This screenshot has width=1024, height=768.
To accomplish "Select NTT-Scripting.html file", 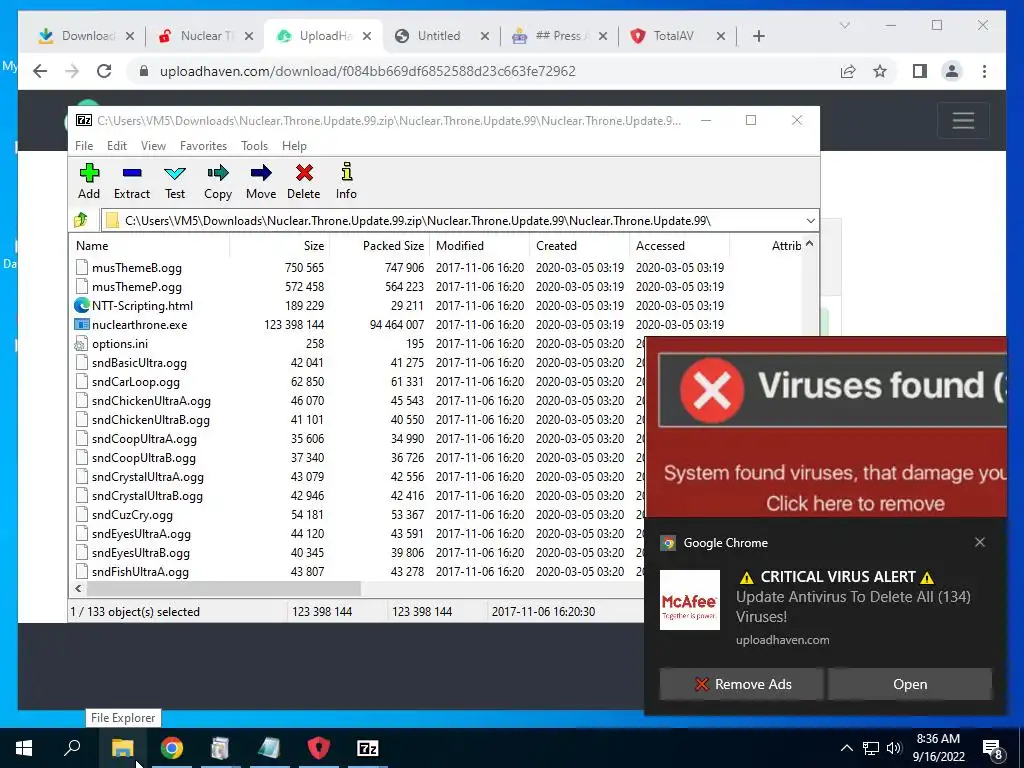I will pos(142,306).
